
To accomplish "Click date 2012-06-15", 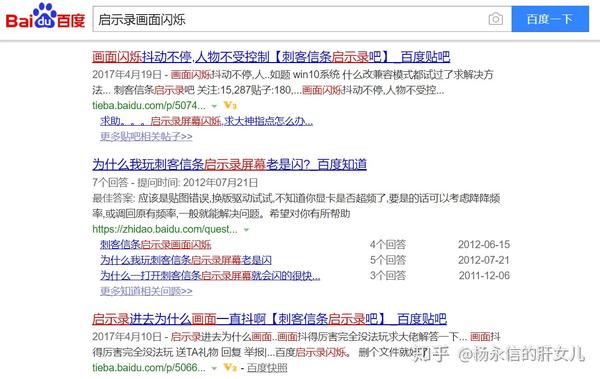I will click(x=484, y=244).
